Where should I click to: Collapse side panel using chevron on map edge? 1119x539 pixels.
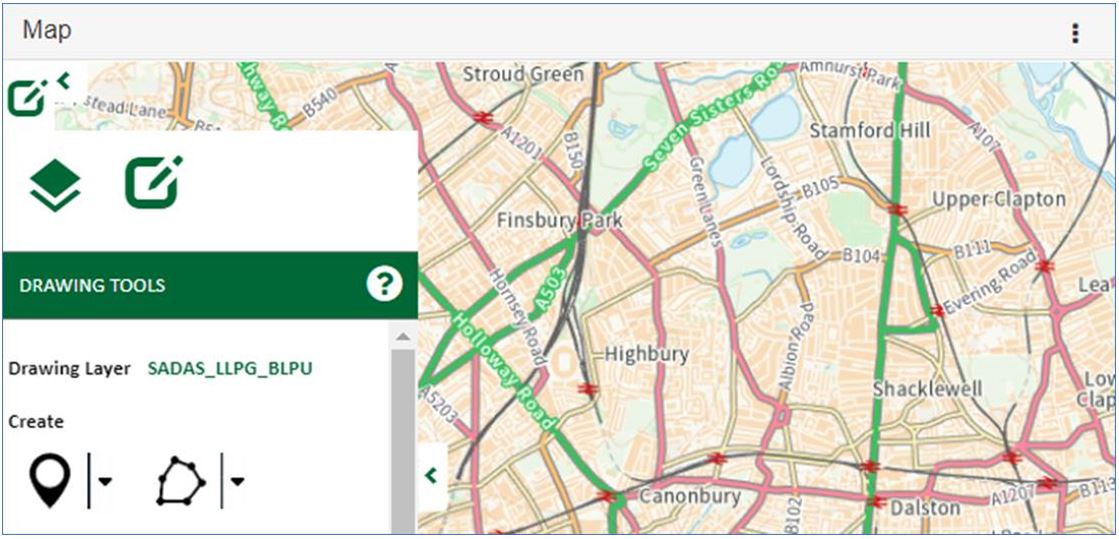431,475
